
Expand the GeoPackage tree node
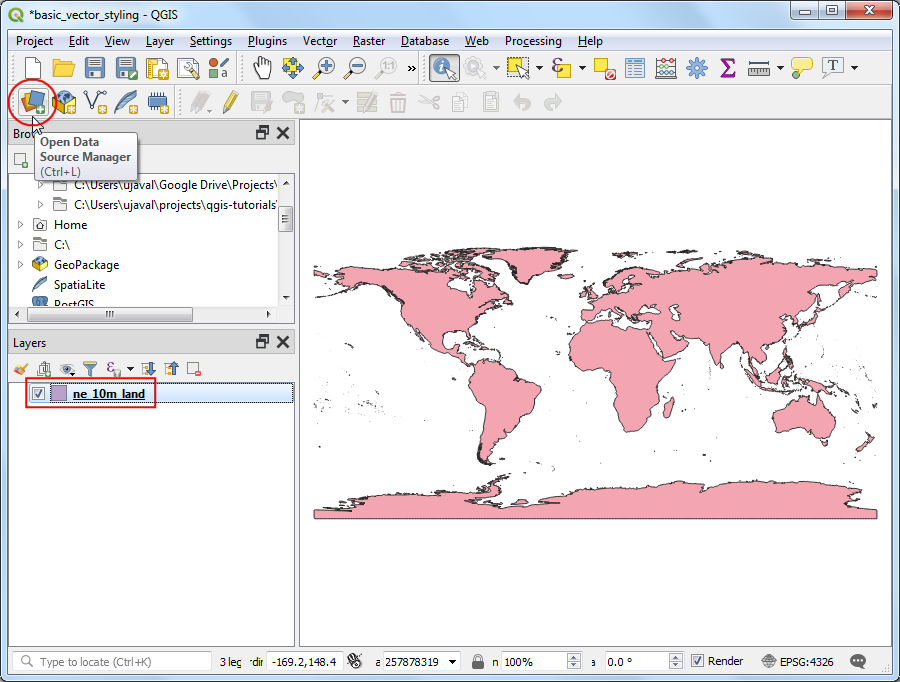click(20, 265)
